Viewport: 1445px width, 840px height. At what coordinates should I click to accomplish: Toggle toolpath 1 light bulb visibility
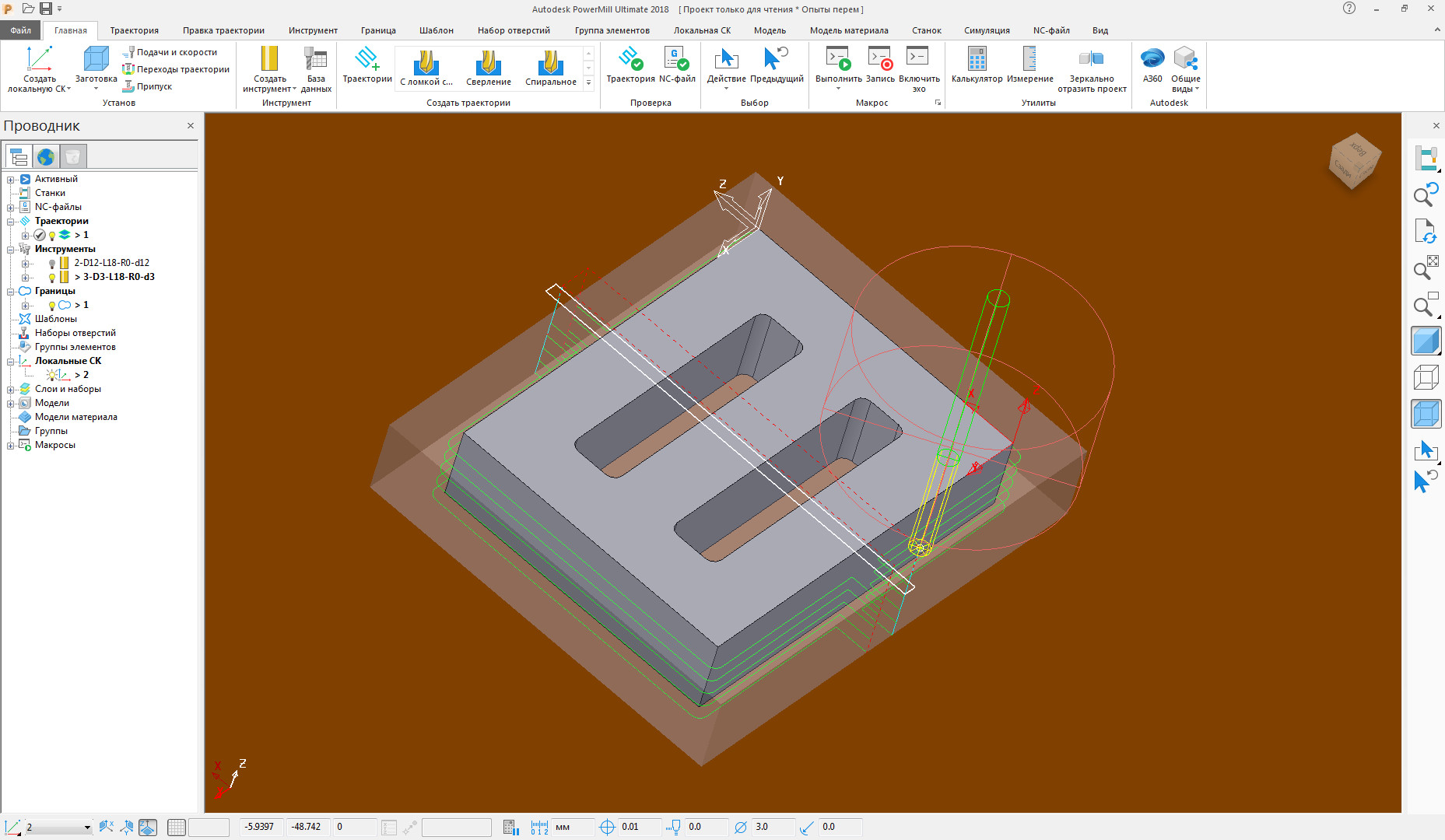[x=52, y=235]
